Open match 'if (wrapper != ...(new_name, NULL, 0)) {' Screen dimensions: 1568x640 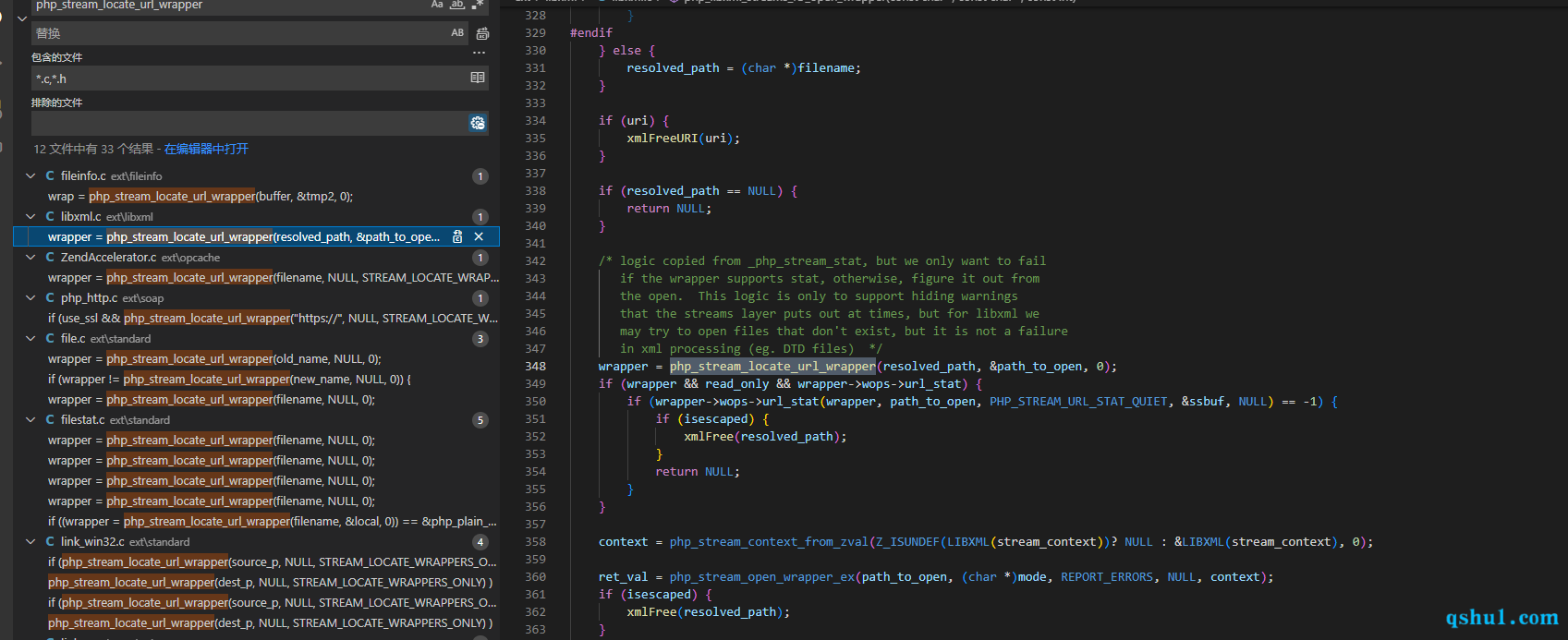229,379
